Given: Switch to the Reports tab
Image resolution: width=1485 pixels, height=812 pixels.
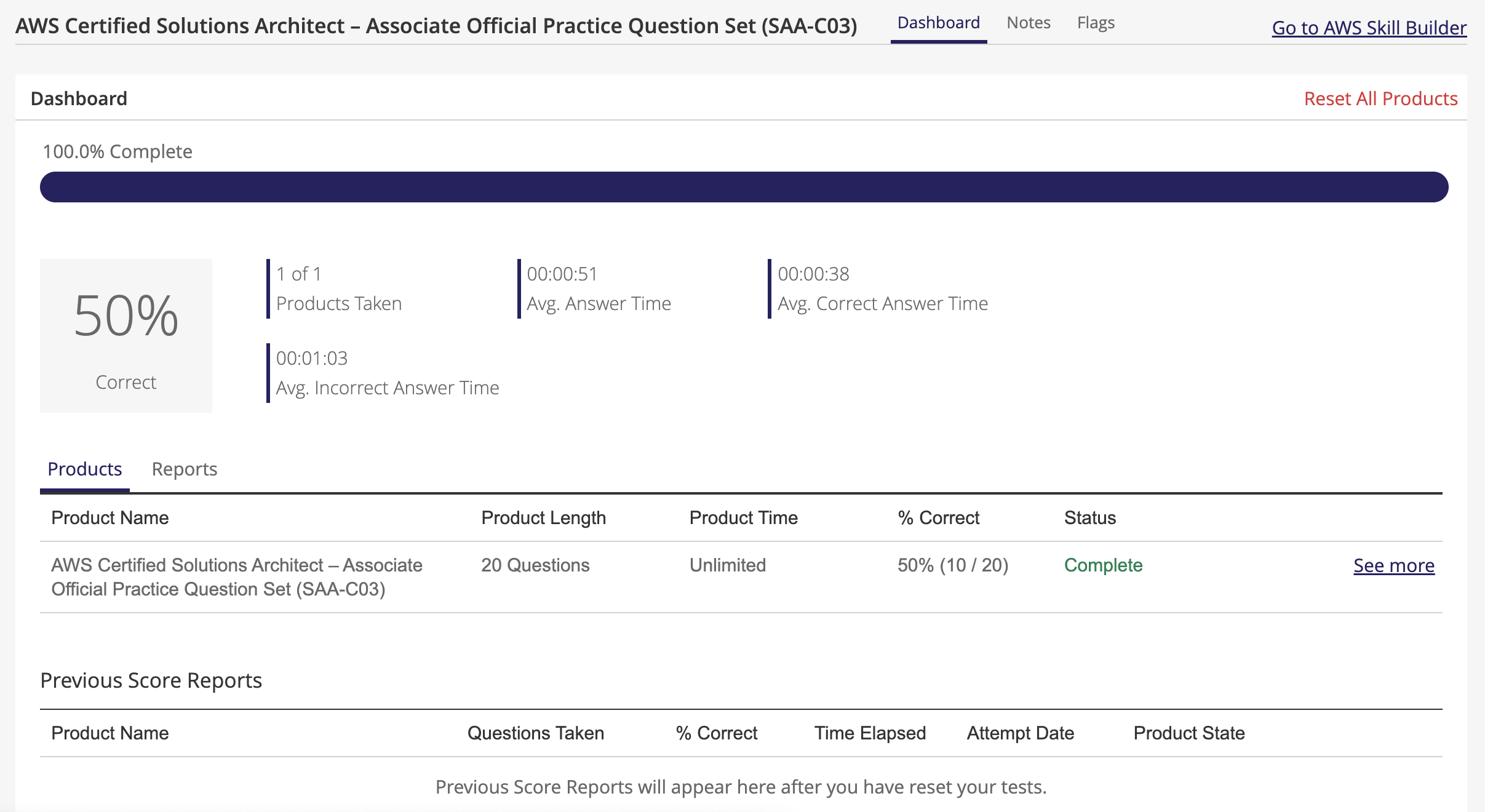Looking at the screenshot, I should click(x=185, y=469).
